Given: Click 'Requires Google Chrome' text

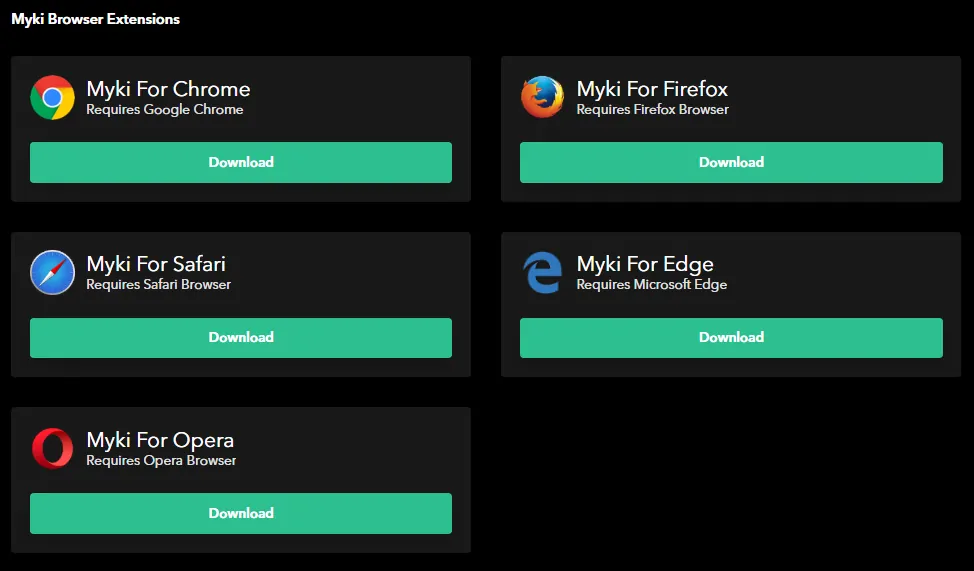Looking at the screenshot, I should click(x=165, y=110).
